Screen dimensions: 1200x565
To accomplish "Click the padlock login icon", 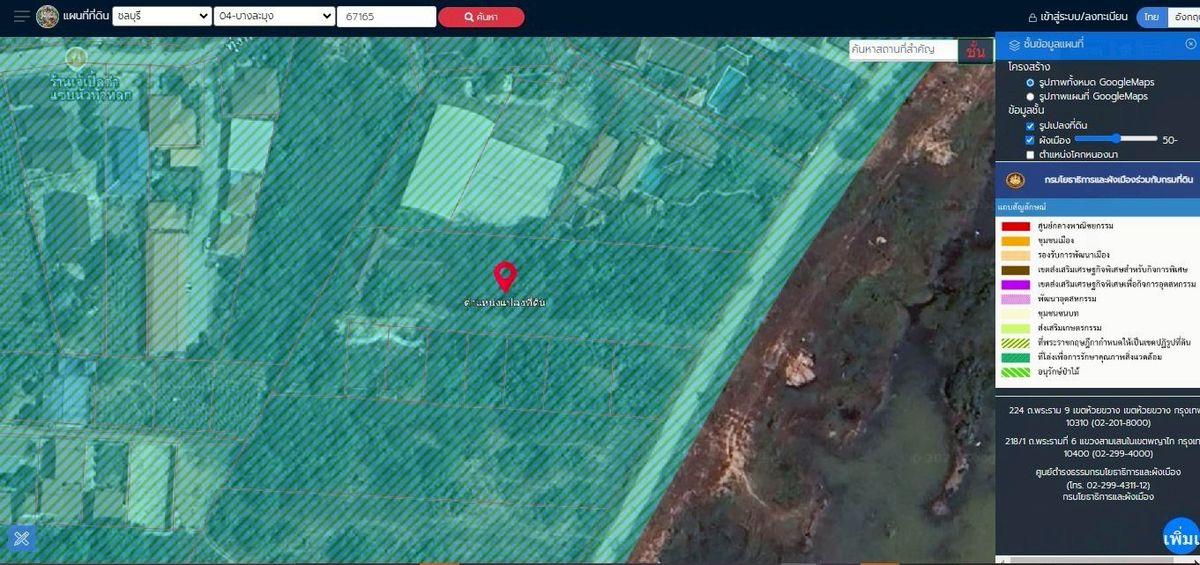I will click(x=1032, y=18).
